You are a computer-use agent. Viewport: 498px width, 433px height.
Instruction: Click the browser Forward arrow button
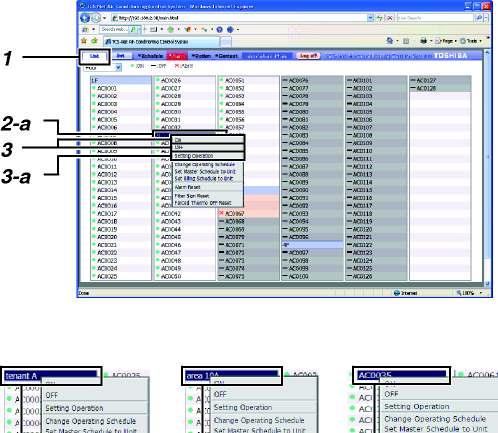pyautogui.click(x=96, y=18)
